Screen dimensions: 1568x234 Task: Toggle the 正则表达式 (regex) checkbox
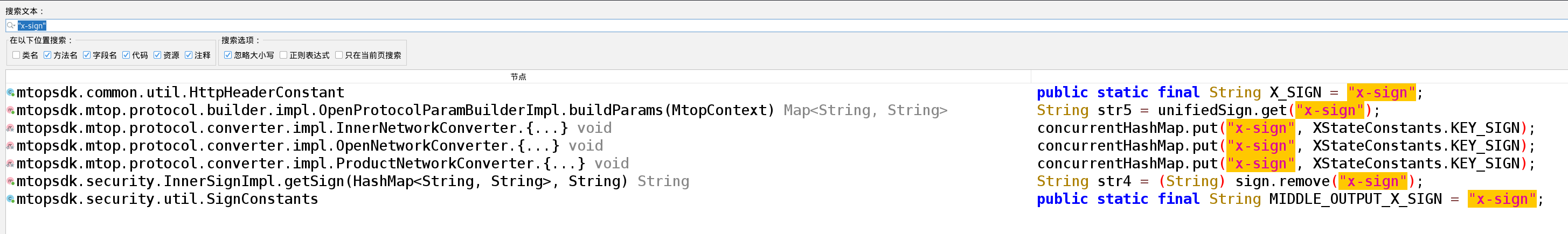tap(283, 55)
